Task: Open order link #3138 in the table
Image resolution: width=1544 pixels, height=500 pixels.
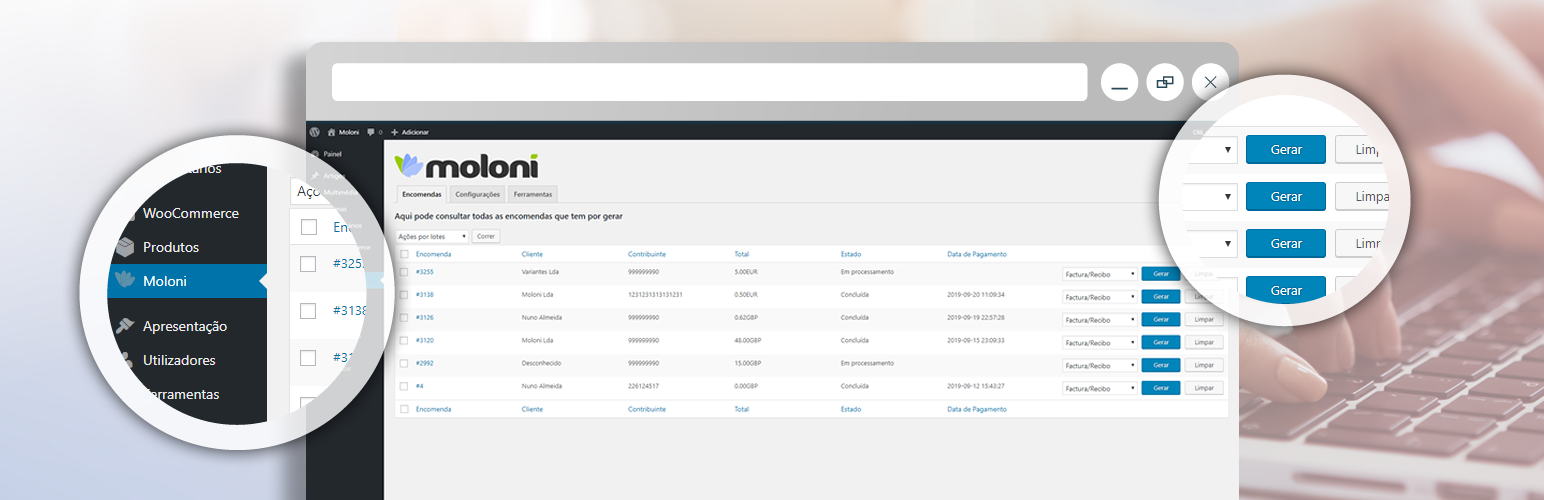Action: pos(425,295)
